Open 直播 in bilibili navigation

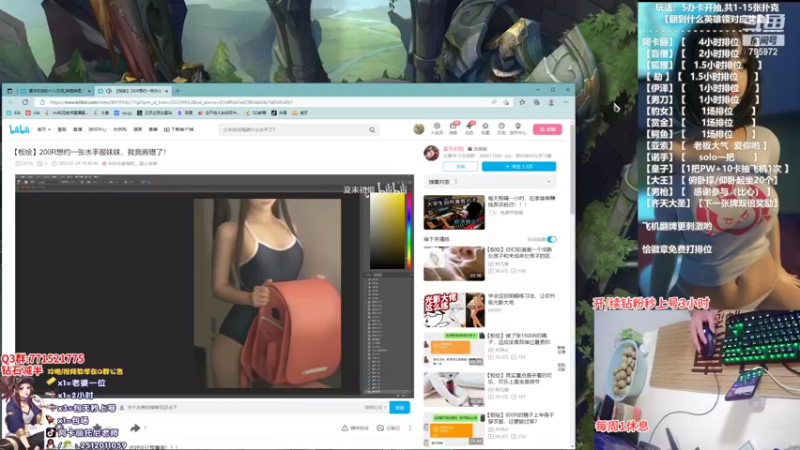78,130
